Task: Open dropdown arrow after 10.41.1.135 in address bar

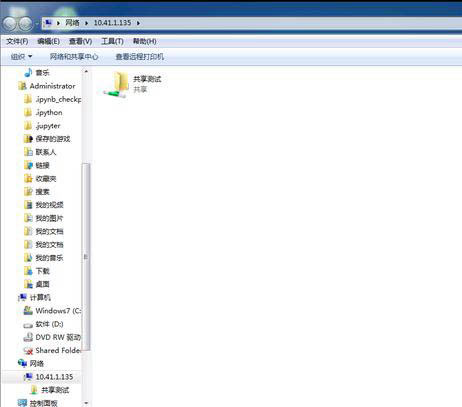Action: point(138,23)
